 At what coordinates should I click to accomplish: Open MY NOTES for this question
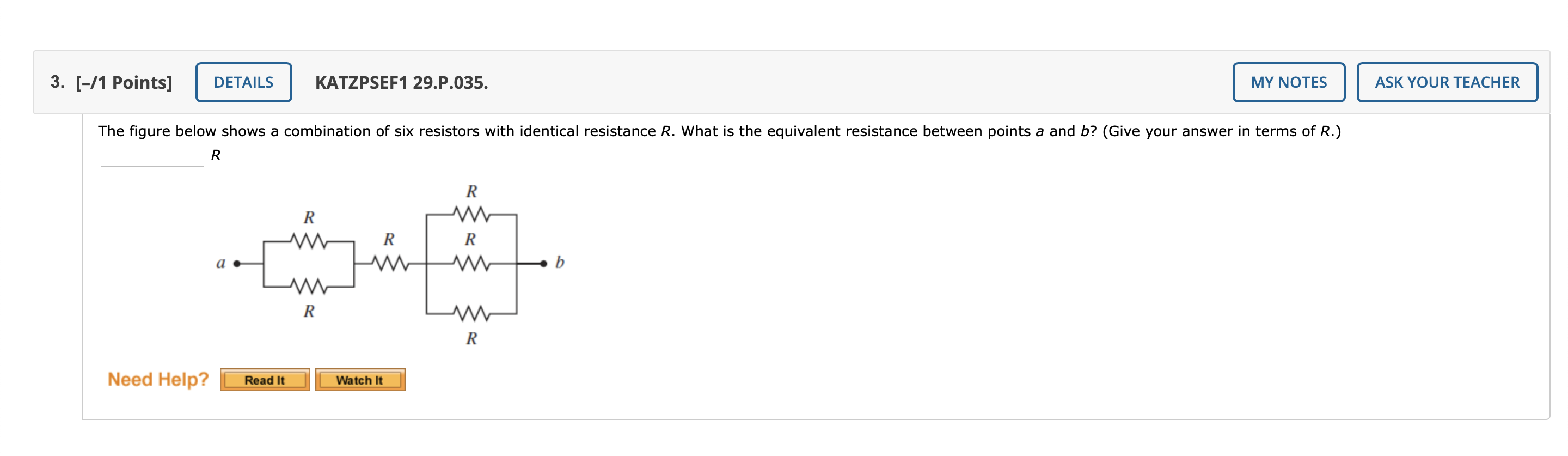click(x=1289, y=82)
